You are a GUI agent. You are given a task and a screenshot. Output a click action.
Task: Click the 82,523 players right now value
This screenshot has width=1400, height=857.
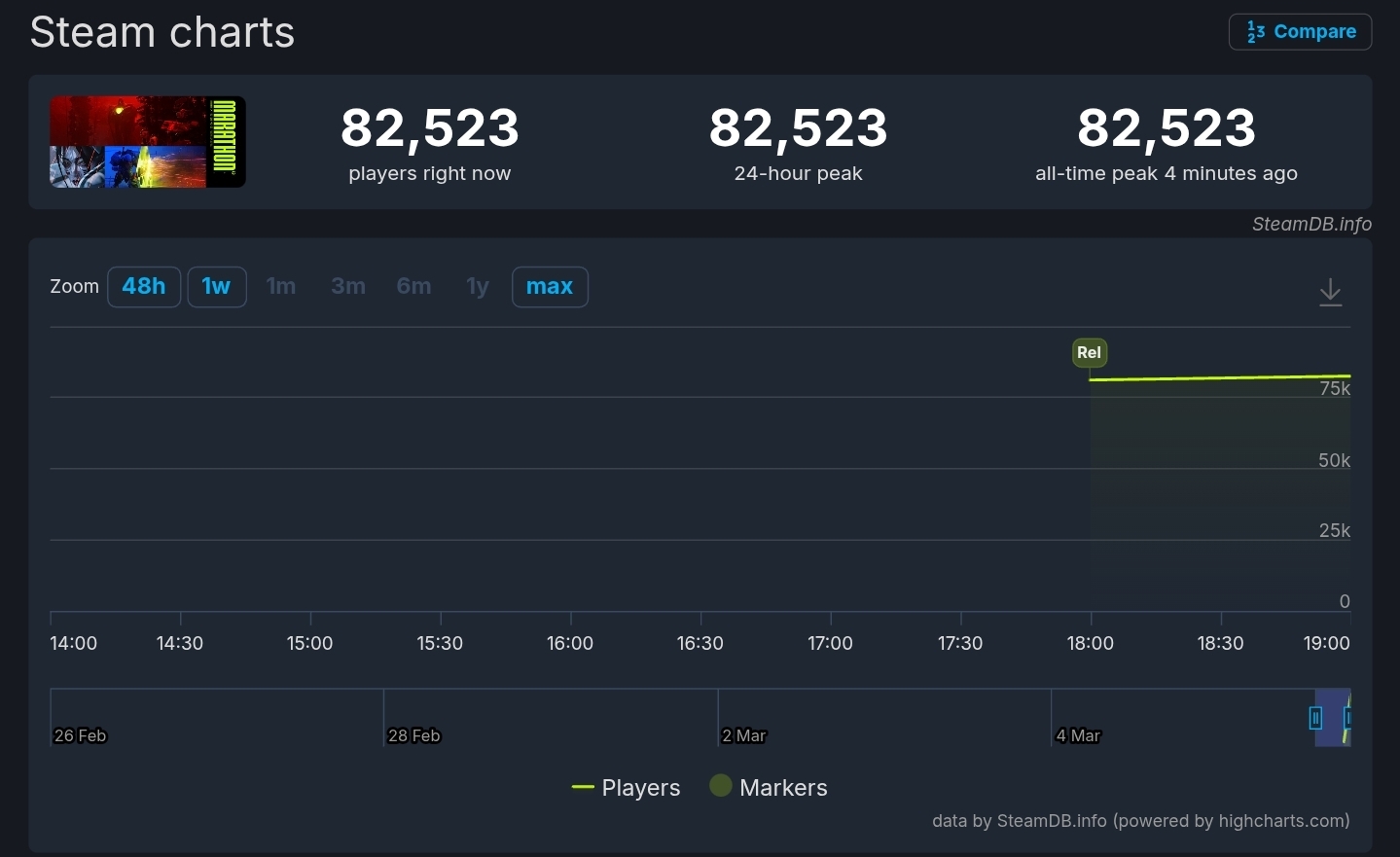(430, 127)
